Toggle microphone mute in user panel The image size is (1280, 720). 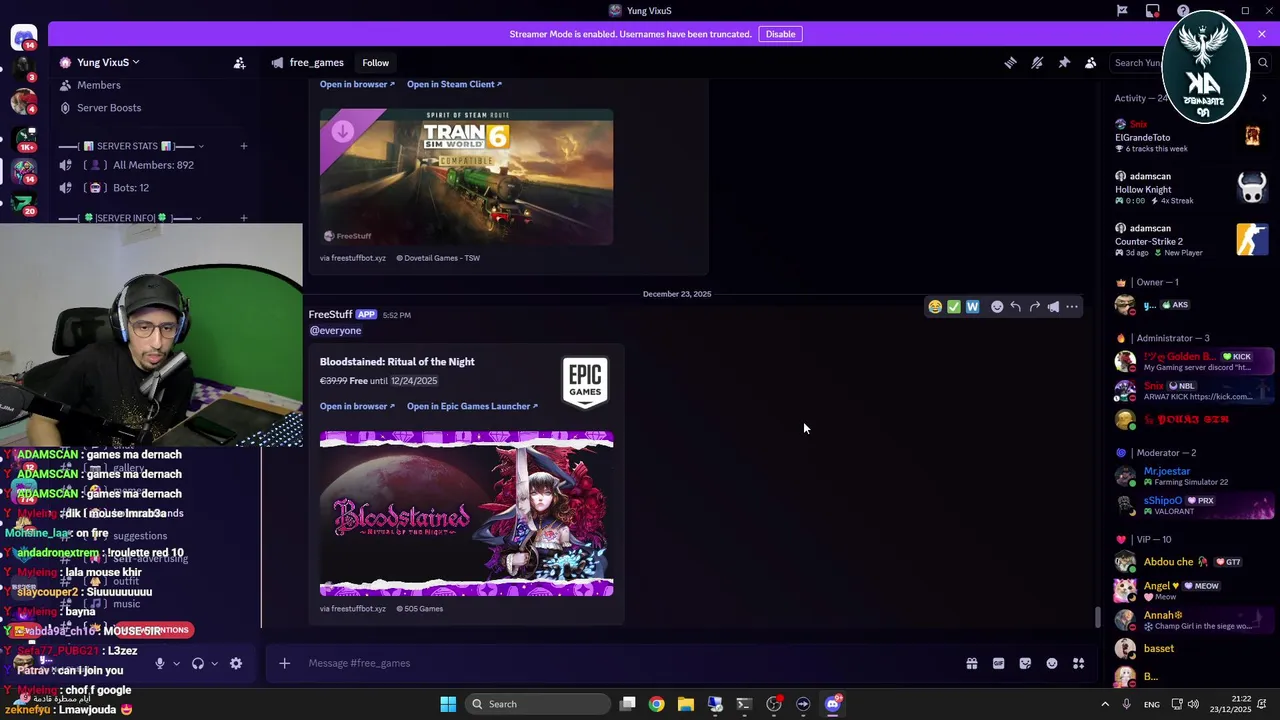pos(159,663)
